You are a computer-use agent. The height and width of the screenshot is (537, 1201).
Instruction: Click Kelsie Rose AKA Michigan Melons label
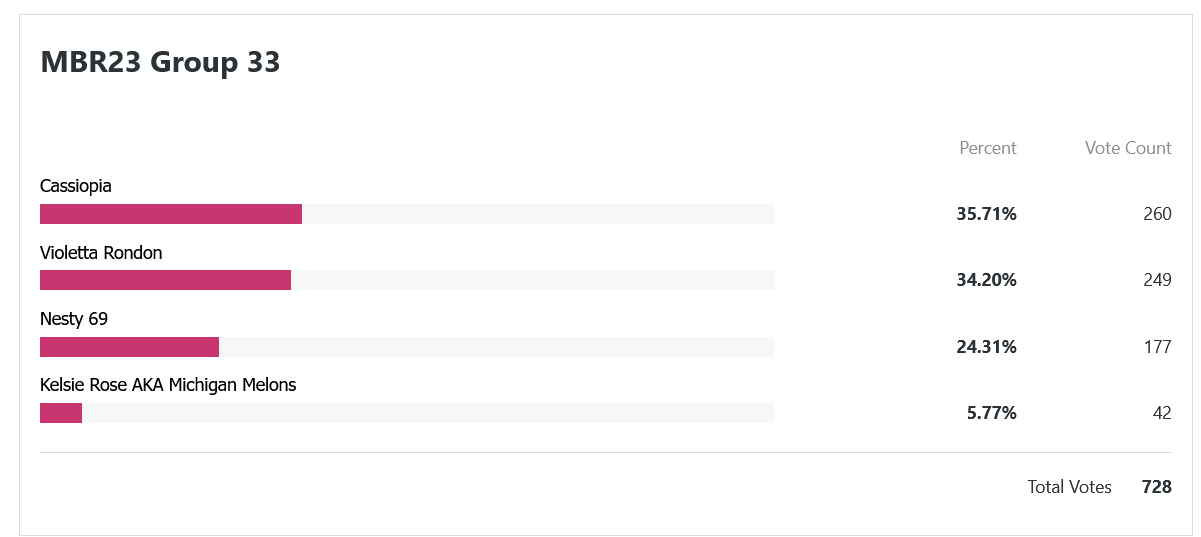point(168,385)
